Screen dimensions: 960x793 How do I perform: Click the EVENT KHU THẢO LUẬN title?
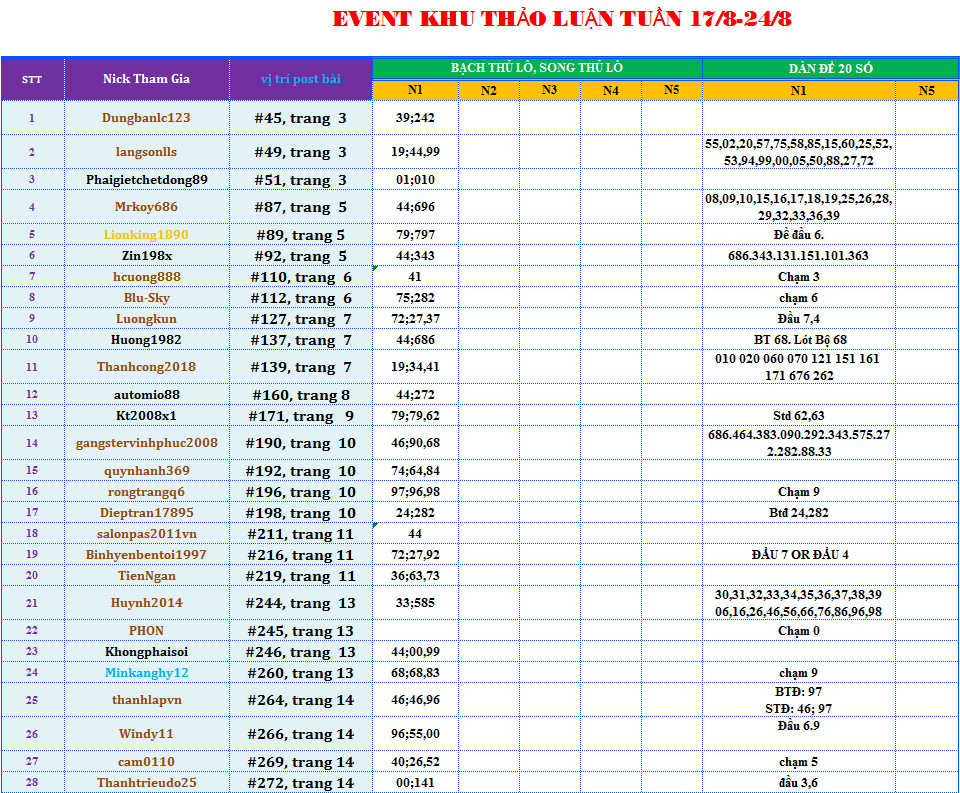tap(561, 19)
